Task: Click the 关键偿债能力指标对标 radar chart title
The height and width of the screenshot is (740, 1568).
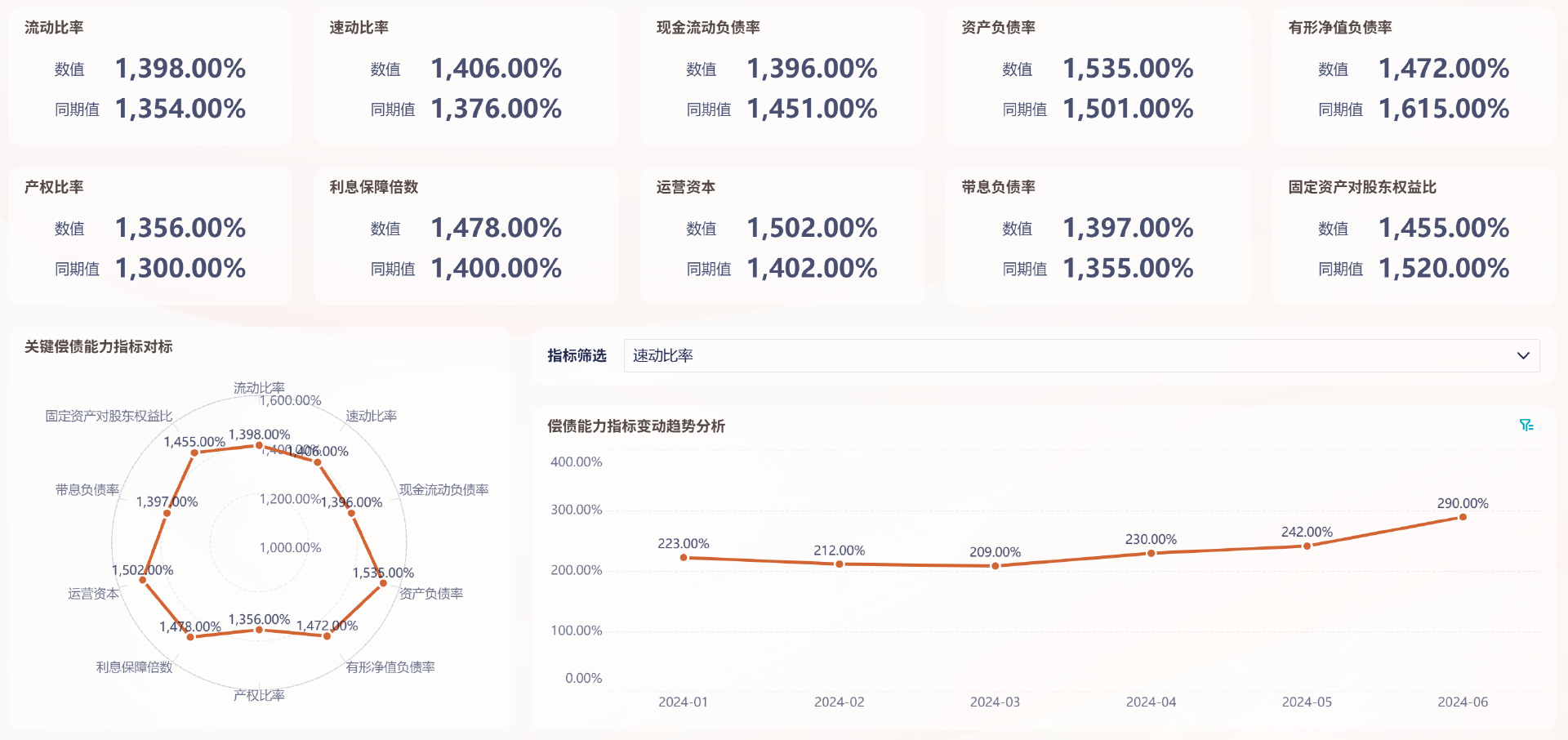Action: (98, 346)
